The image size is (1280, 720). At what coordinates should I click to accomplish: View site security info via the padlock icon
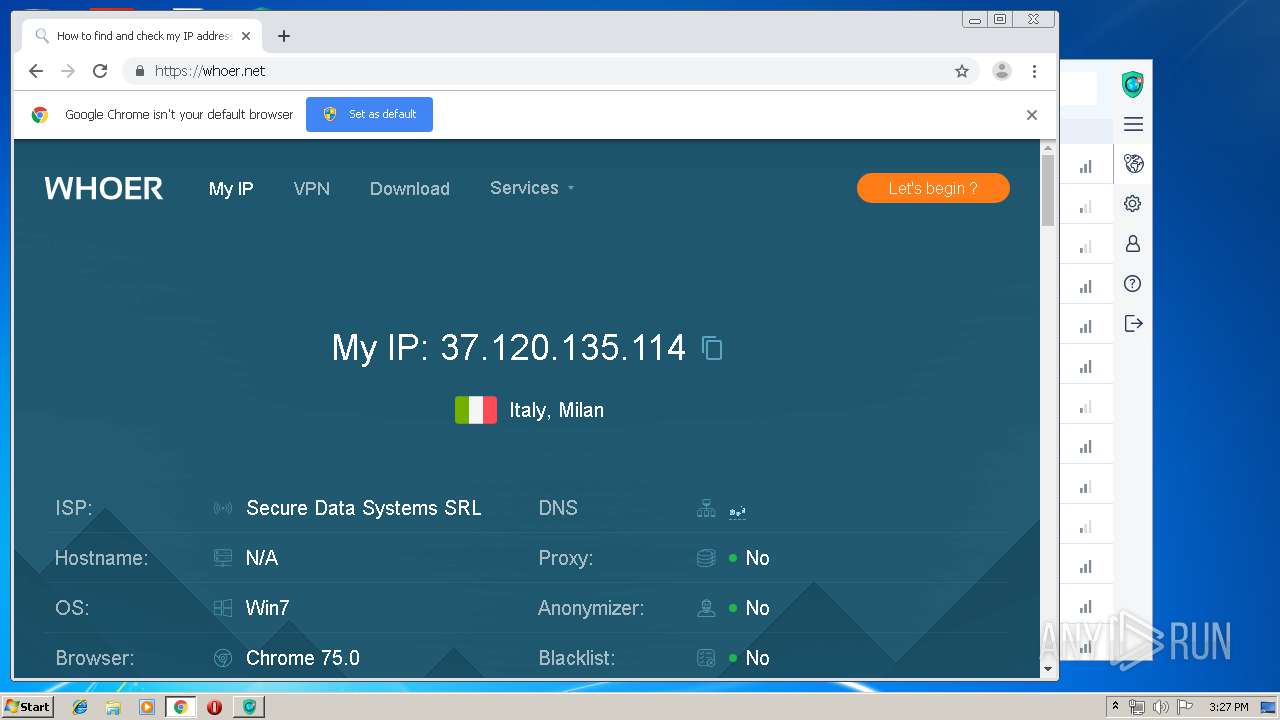(140, 71)
